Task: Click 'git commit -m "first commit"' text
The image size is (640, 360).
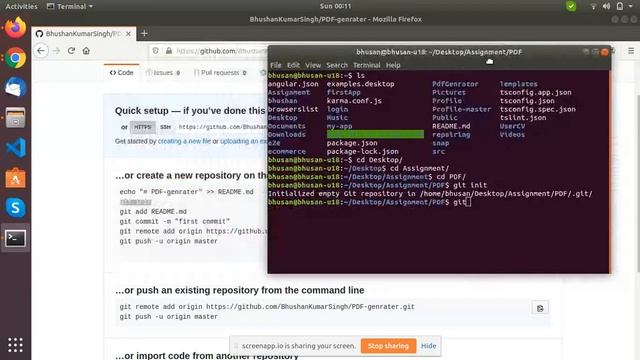Action: click(175, 221)
